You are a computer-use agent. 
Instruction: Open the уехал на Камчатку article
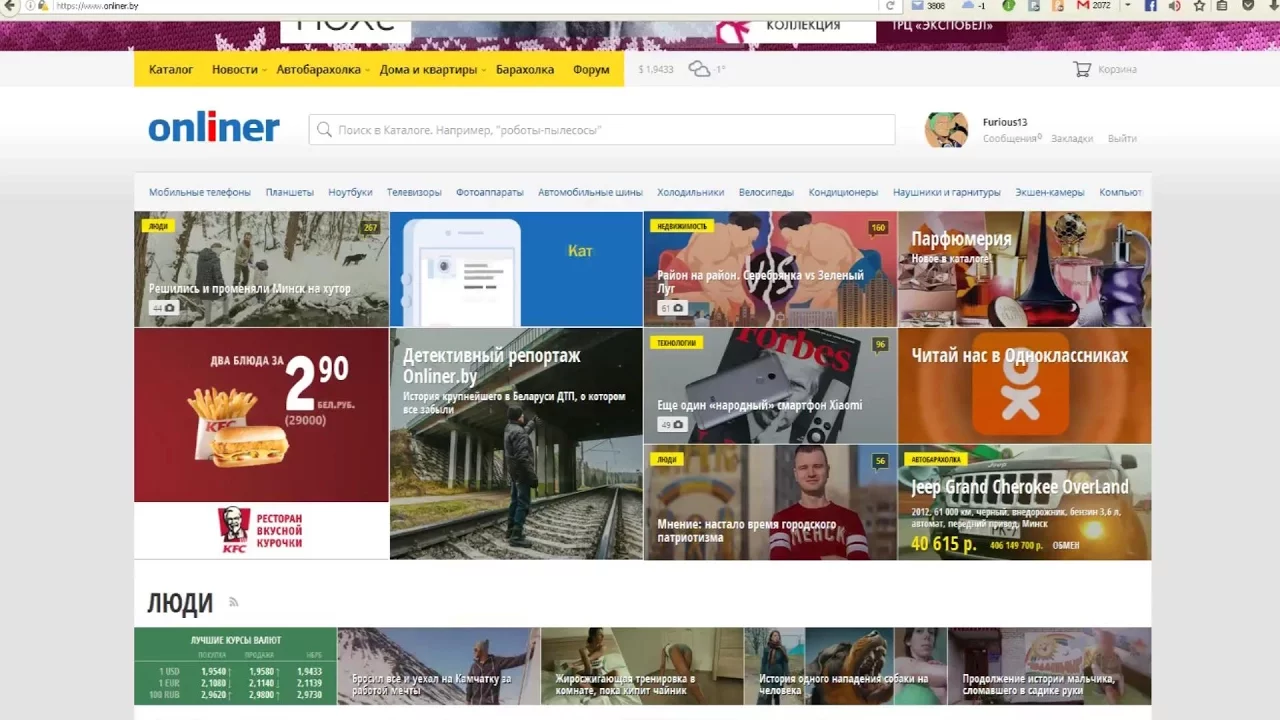point(439,666)
